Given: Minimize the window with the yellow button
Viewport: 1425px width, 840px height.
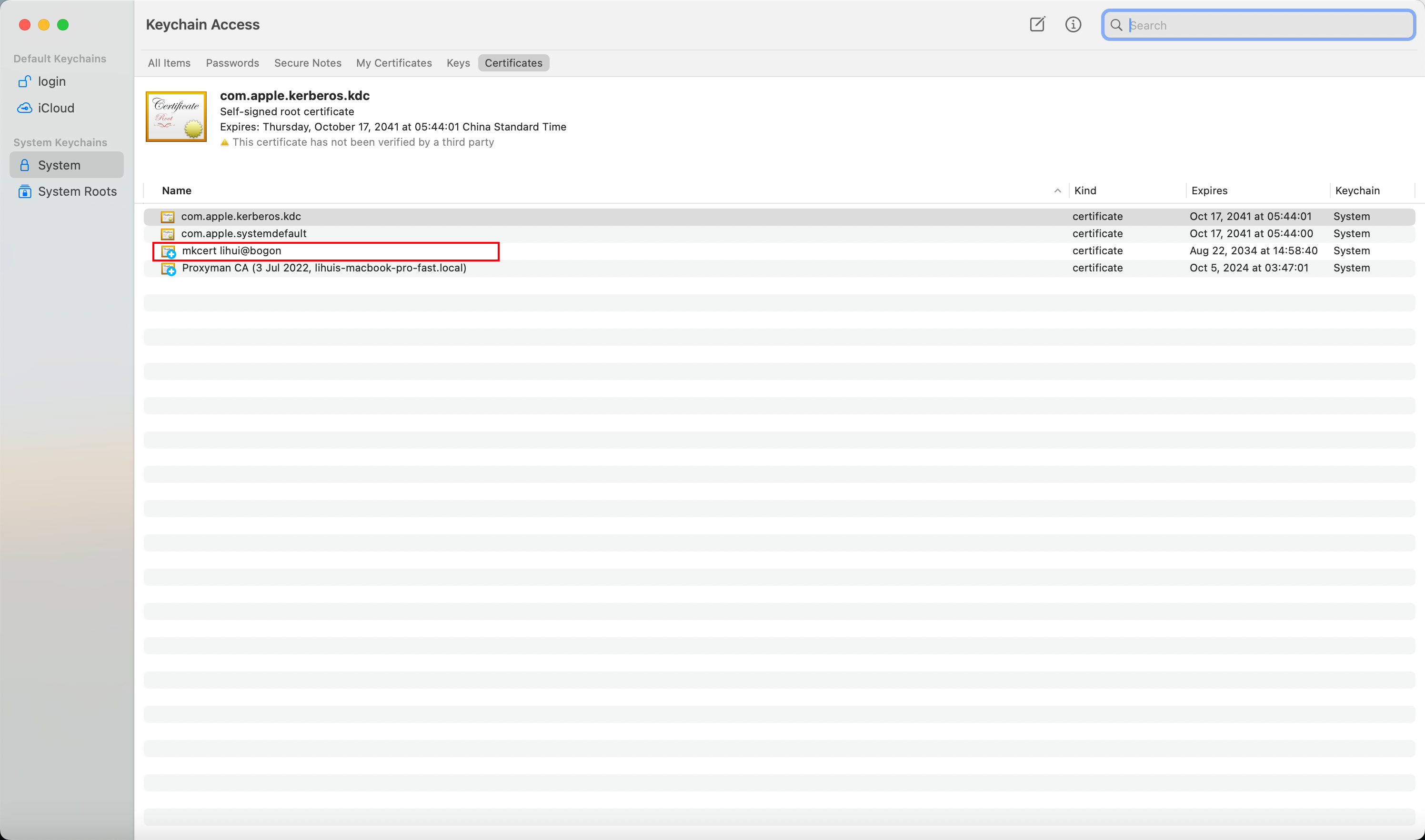Looking at the screenshot, I should [x=44, y=24].
